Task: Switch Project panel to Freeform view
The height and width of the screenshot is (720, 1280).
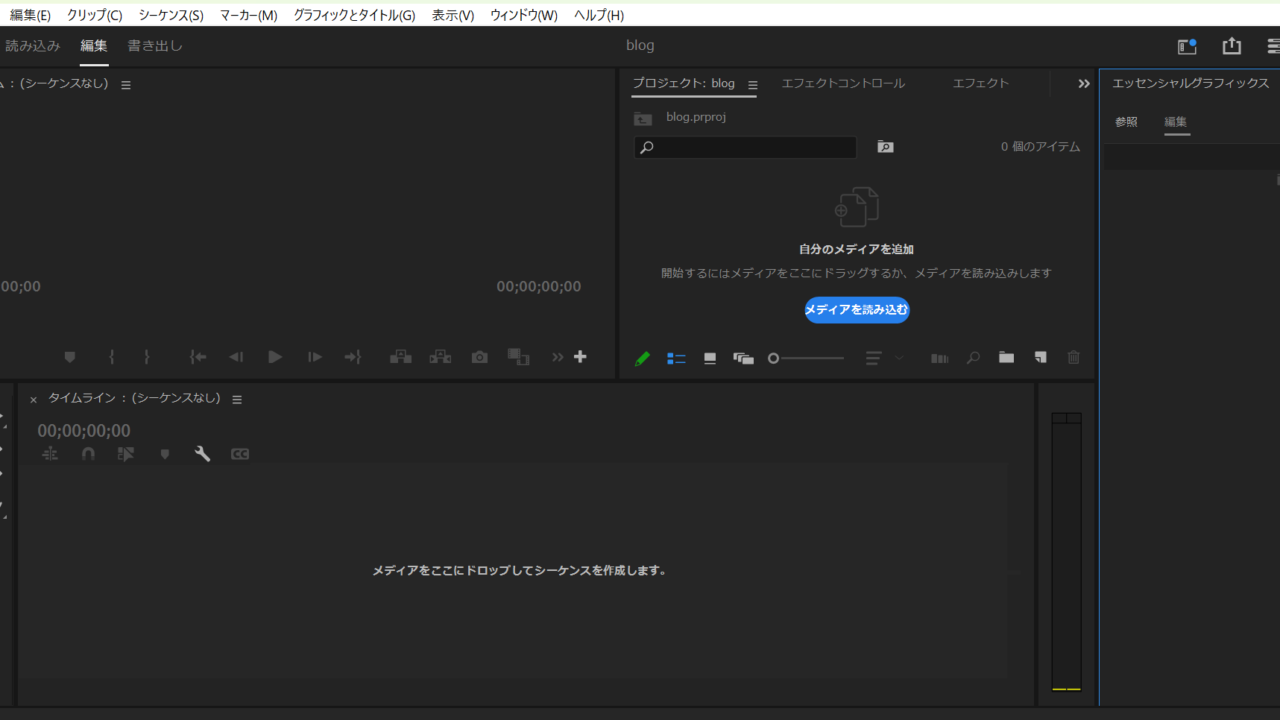Action: point(743,358)
